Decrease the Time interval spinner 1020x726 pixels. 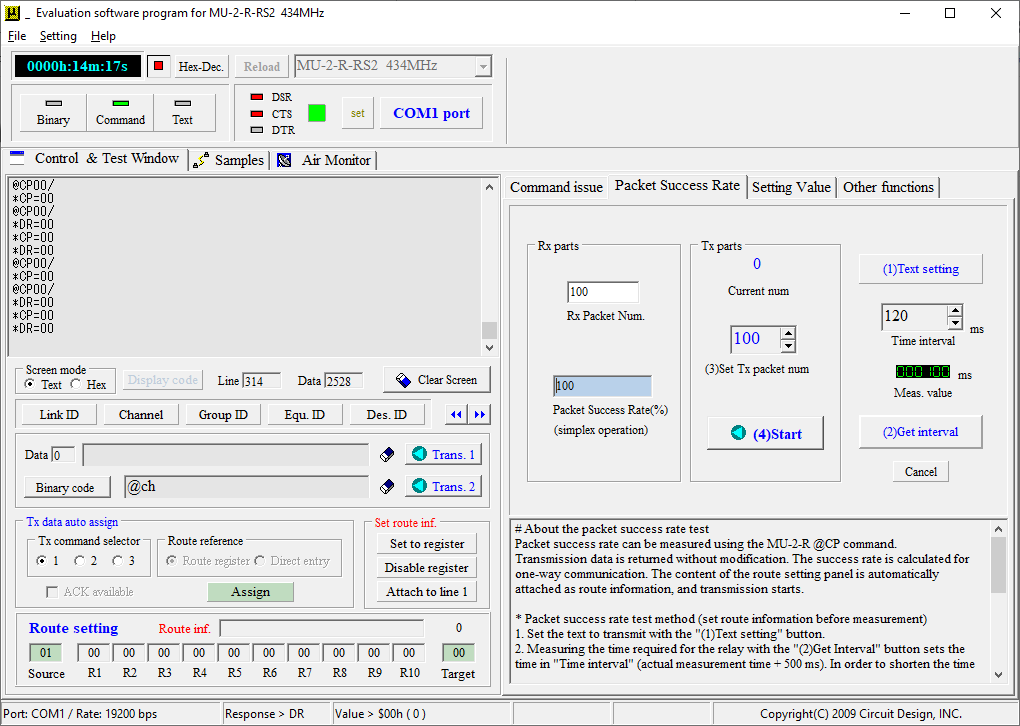click(954, 323)
